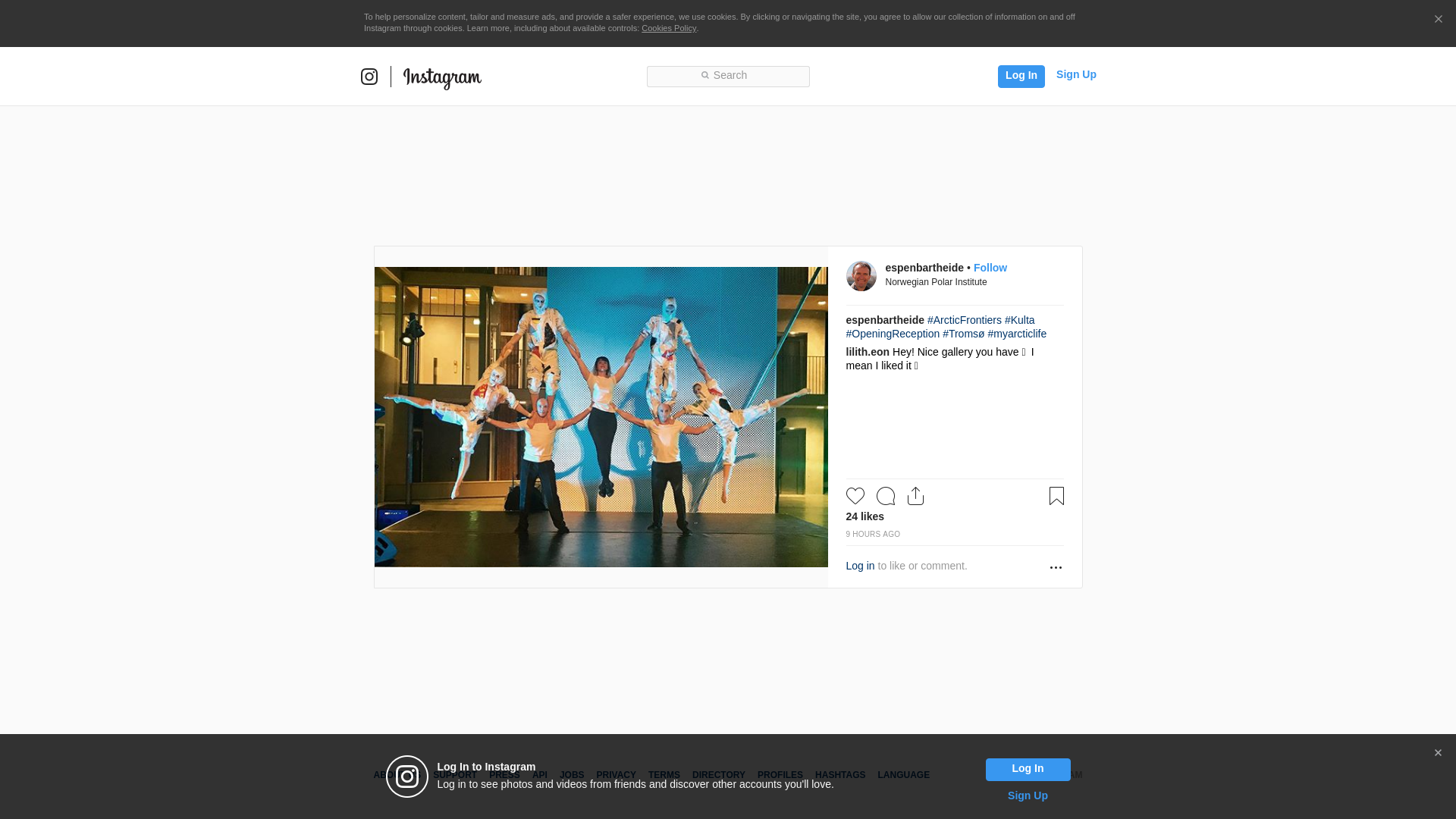The height and width of the screenshot is (819, 1456).
Task: Click the acrobat performance photo
Action: pyautogui.click(x=601, y=417)
